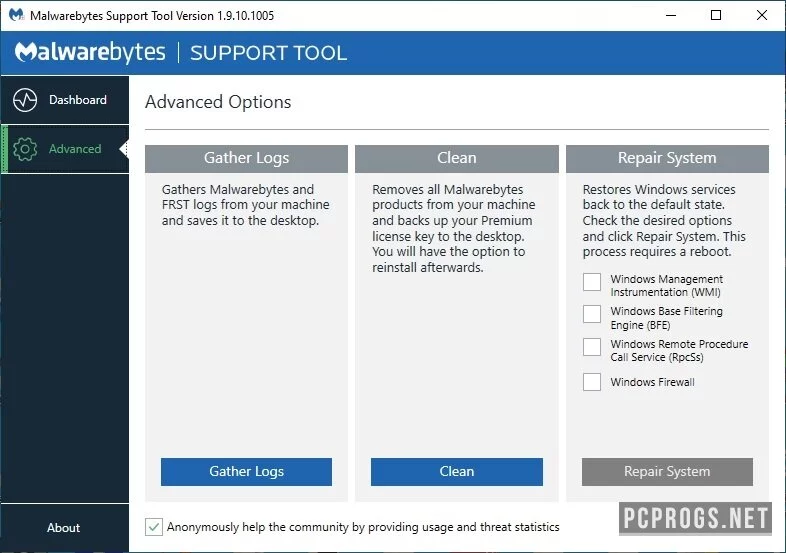The width and height of the screenshot is (786, 553).
Task: Click the Removes all Malwarebytes products description
Action: pyautogui.click(x=454, y=228)
